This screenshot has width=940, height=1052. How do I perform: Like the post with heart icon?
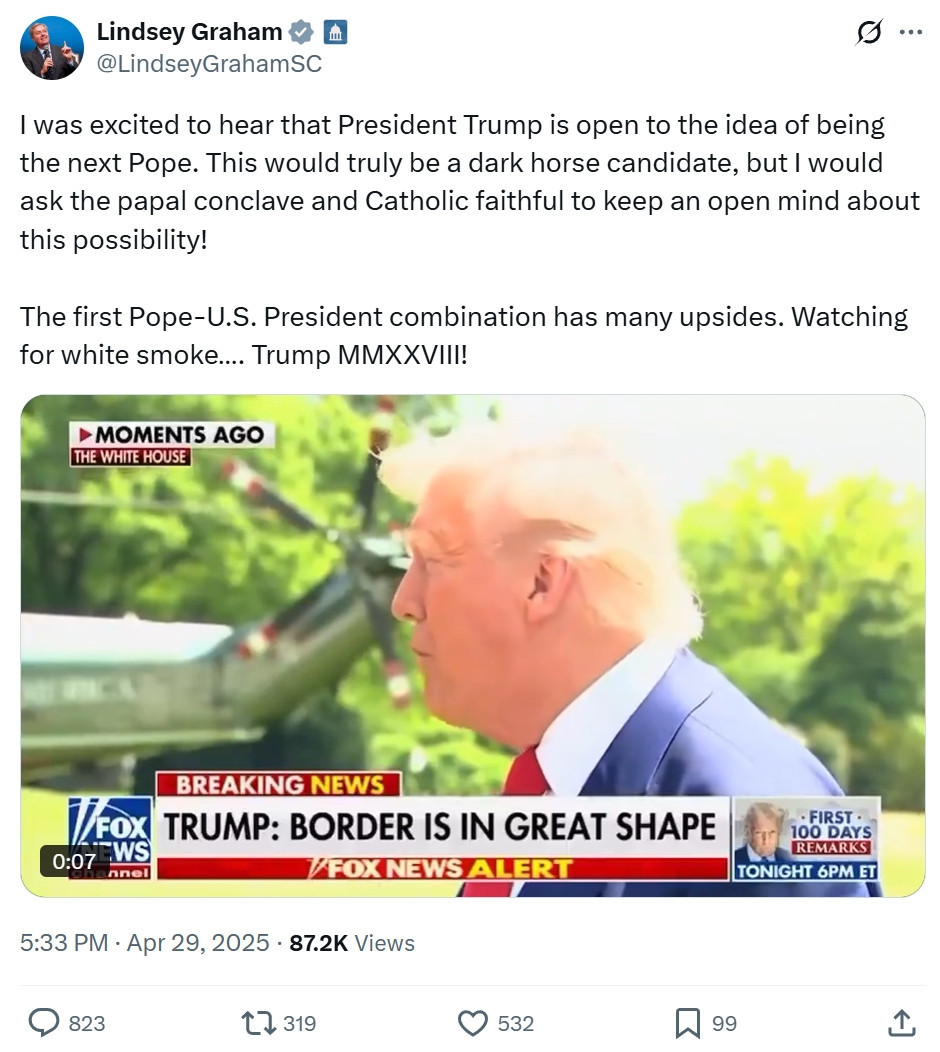pyautogui.click(x=473, y=1023)
